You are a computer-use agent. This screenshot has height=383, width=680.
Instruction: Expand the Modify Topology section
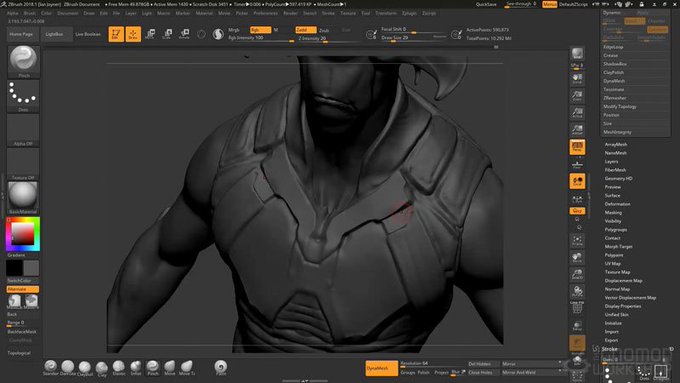coord(620,107)
